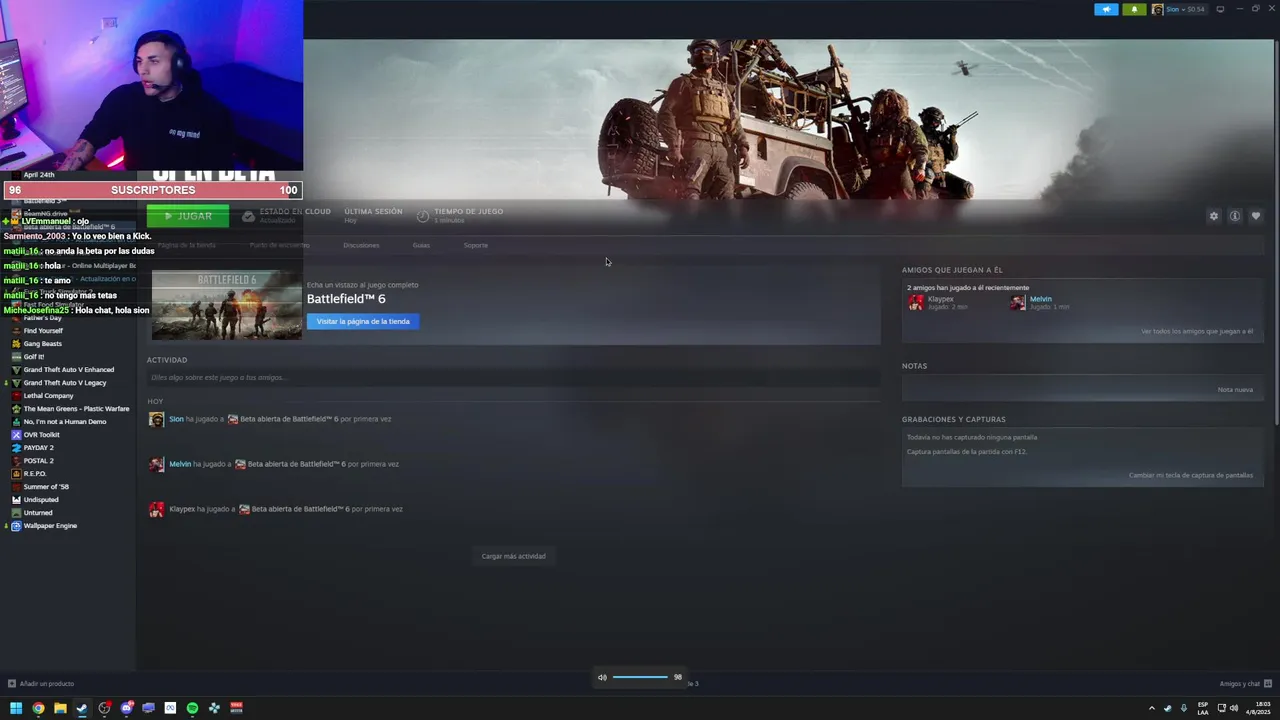The width and height of the screenshot is (1280, 720).
Task: Open the Guías tab
Action: point(421,245)
